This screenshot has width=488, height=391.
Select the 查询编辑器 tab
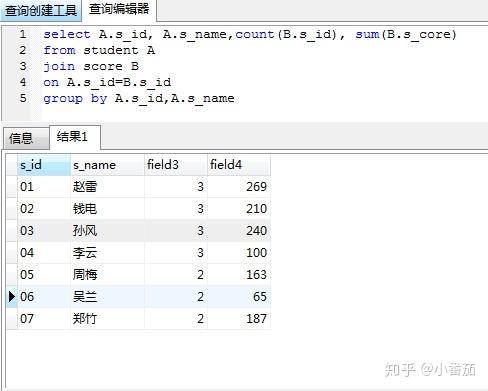119,9
